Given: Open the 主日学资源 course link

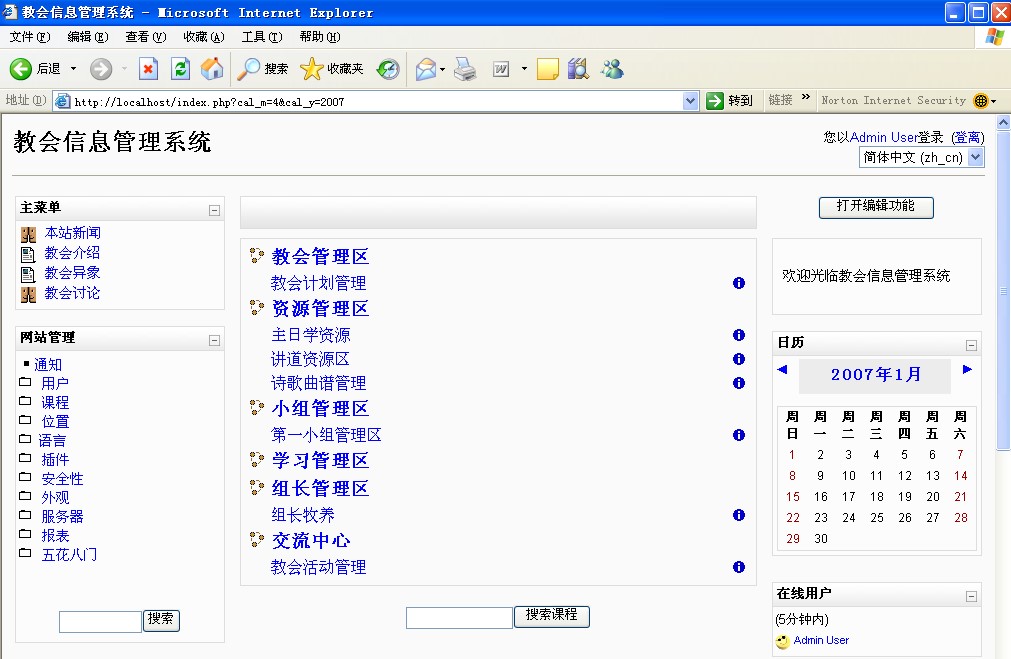Looking at the screenshot, I should (311, 335).
